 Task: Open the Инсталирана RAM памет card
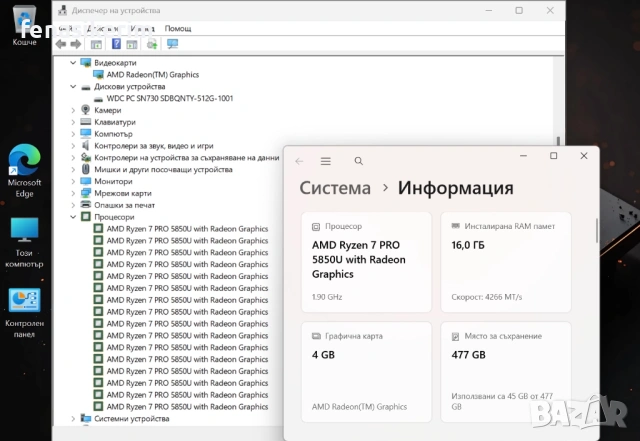pos(506,262)
